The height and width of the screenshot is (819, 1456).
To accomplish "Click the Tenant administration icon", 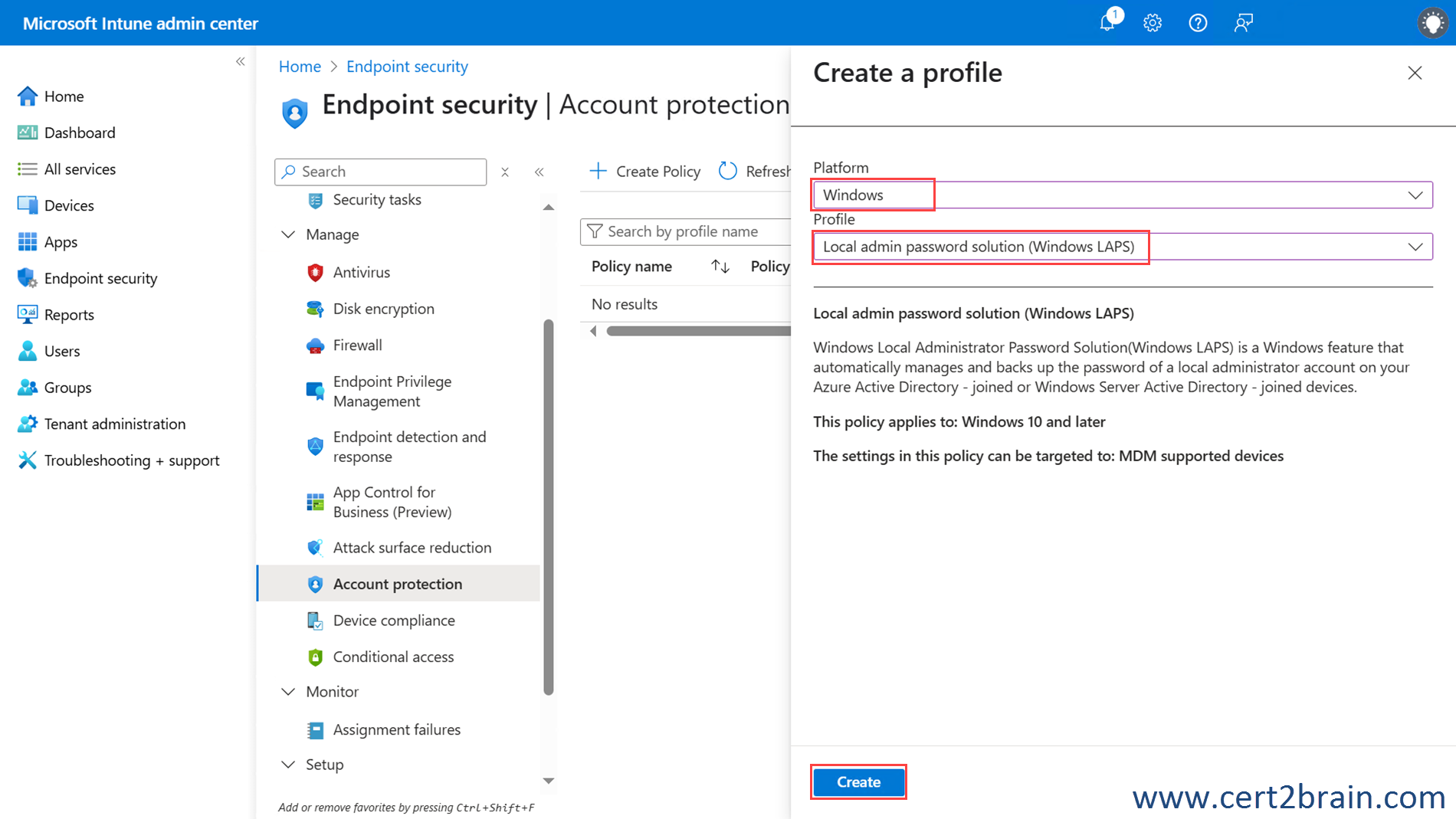I will pyautogui.click(x=28, y=424).
